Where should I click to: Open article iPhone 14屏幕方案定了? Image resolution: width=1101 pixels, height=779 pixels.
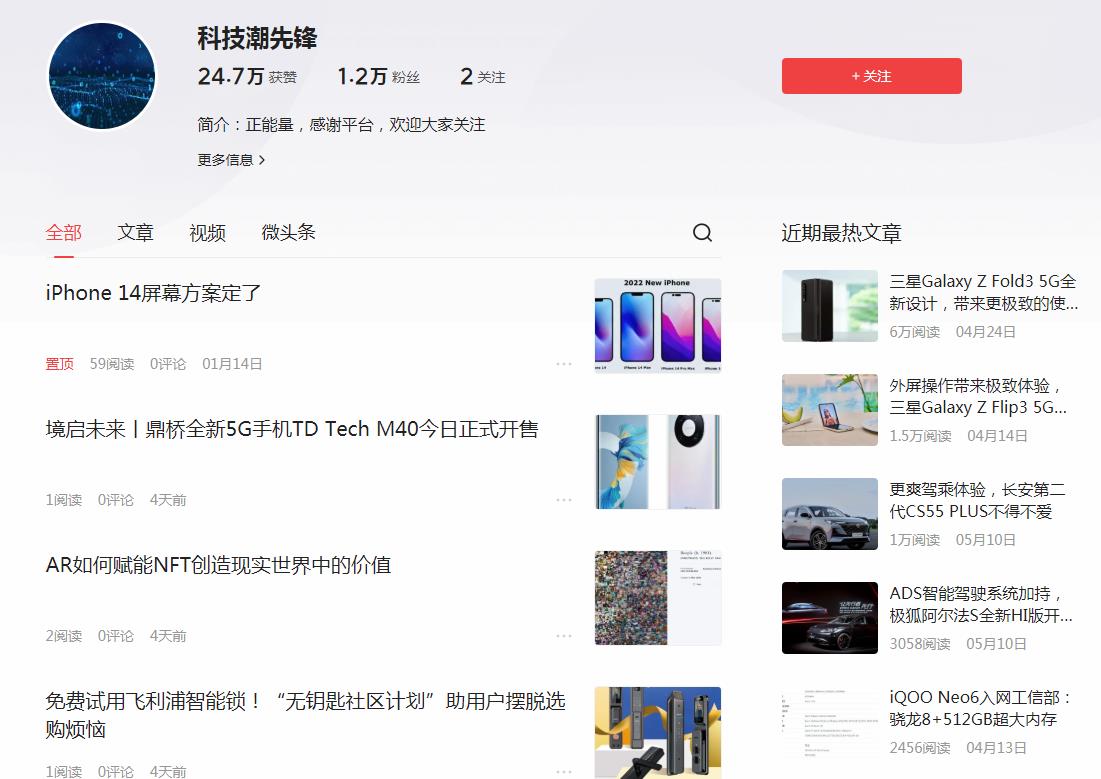click(x=153, y=293)
